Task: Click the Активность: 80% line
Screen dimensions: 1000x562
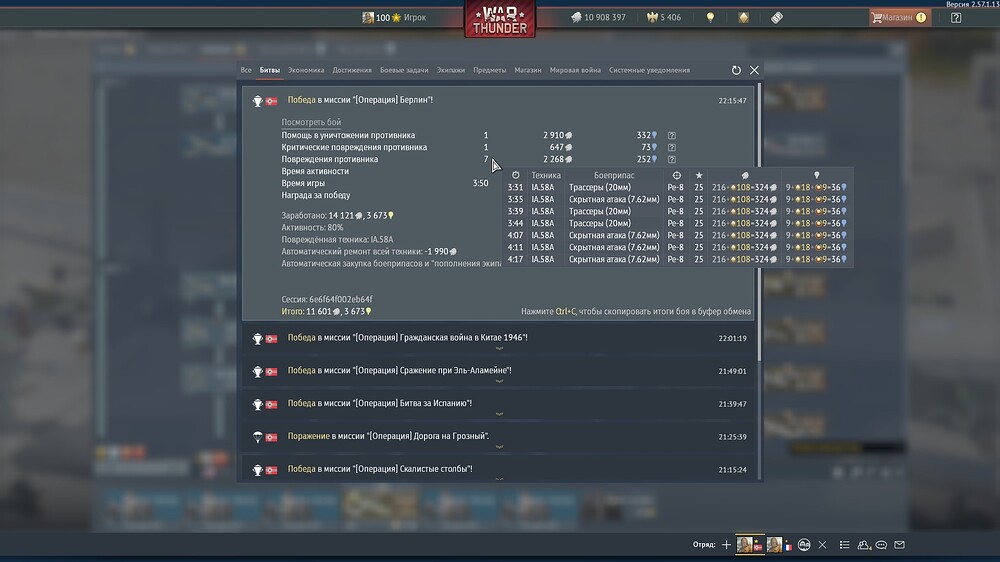Action: [312, 227]
